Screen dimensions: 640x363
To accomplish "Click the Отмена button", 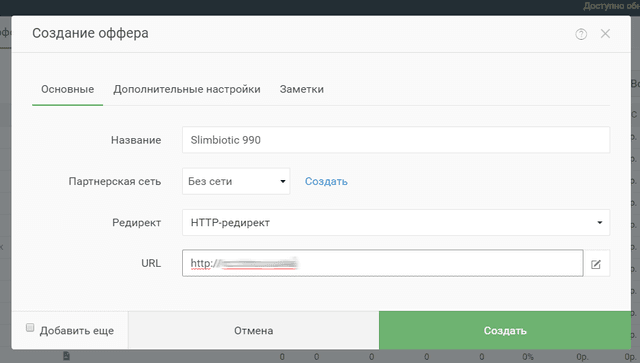I will click(x=253, y=330).
